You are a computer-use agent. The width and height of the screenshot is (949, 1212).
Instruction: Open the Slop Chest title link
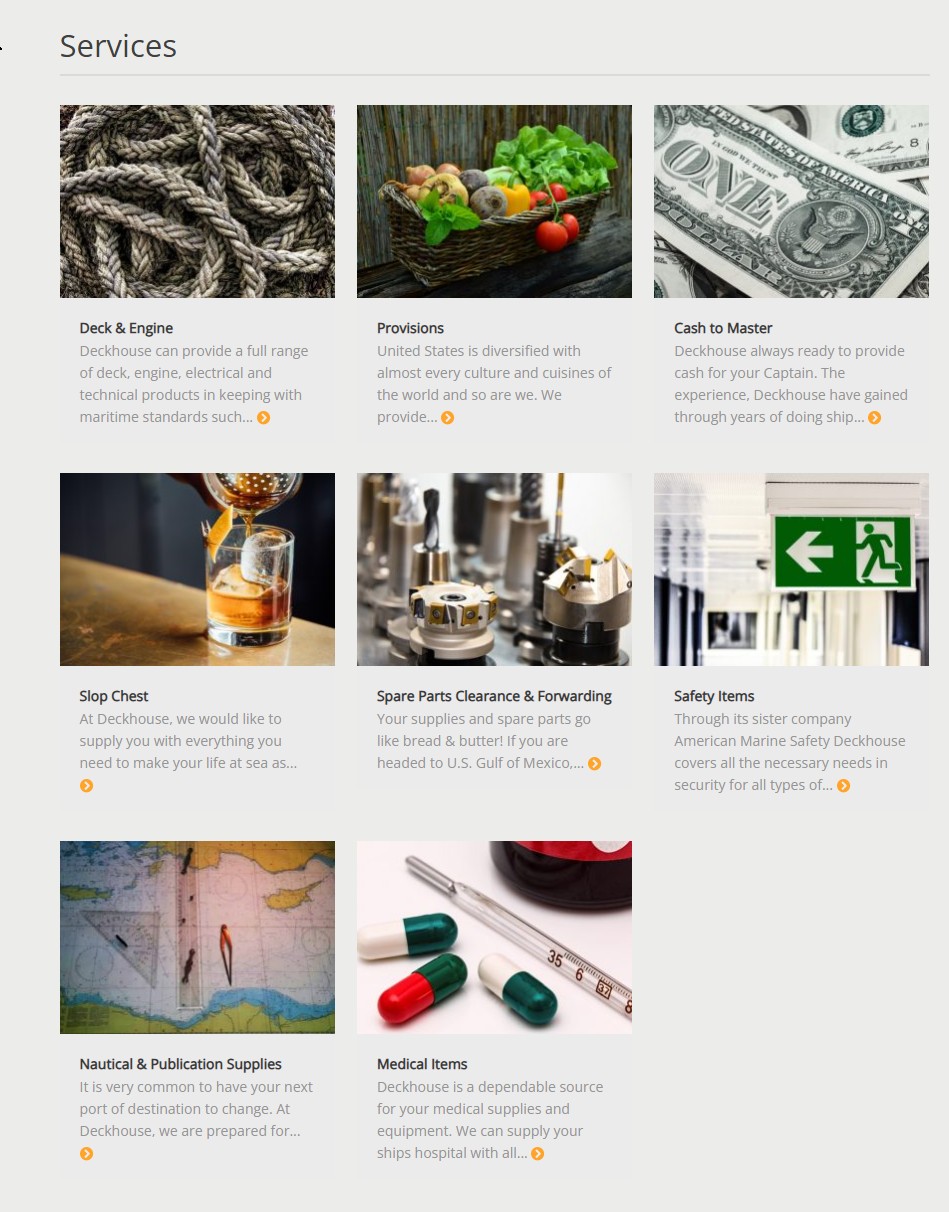pos(114,696)
